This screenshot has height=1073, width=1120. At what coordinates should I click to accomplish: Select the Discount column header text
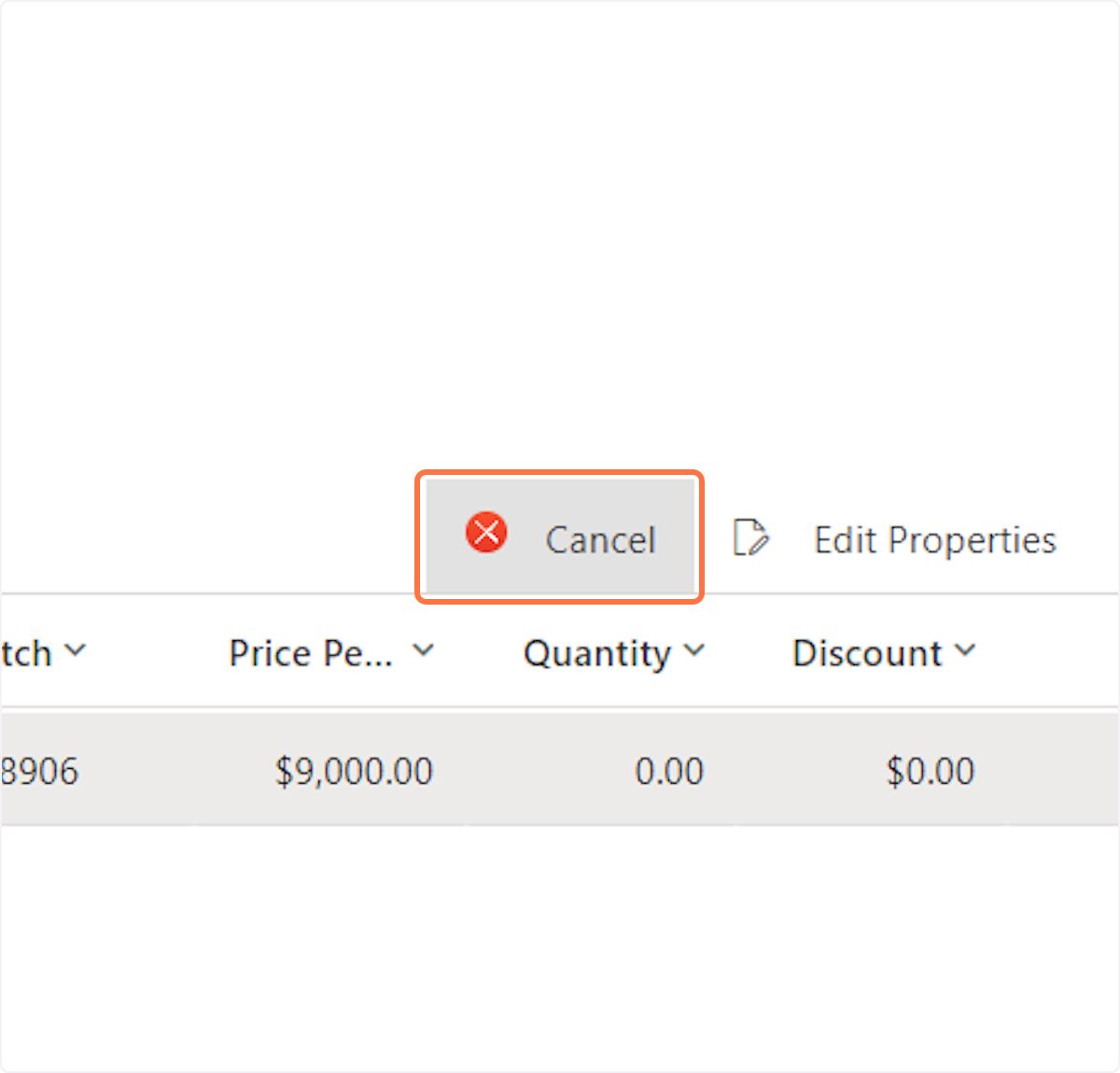(867, 653)
